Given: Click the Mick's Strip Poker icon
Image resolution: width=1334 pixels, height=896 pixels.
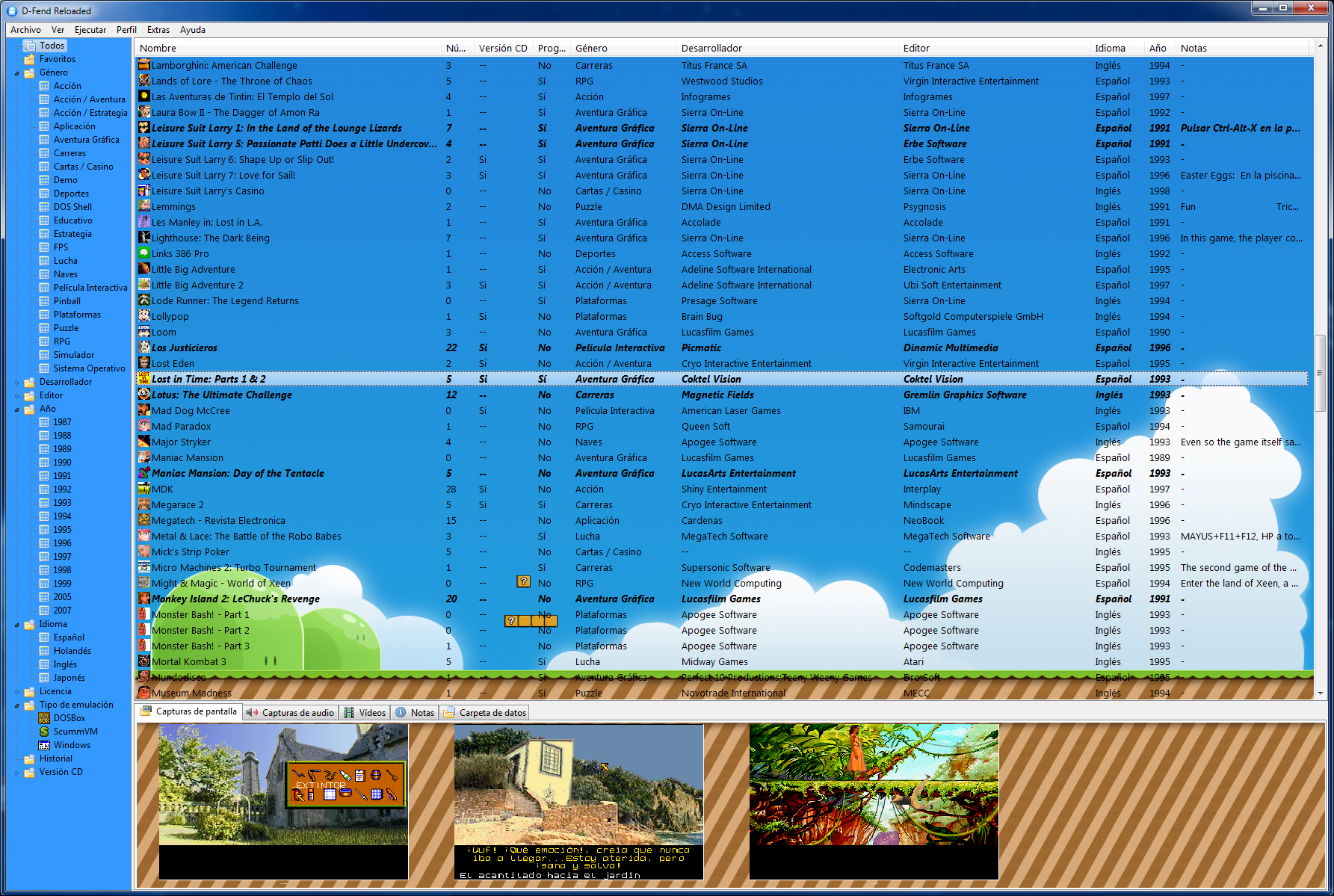Looking at the screenshot, I should (144, 551).
